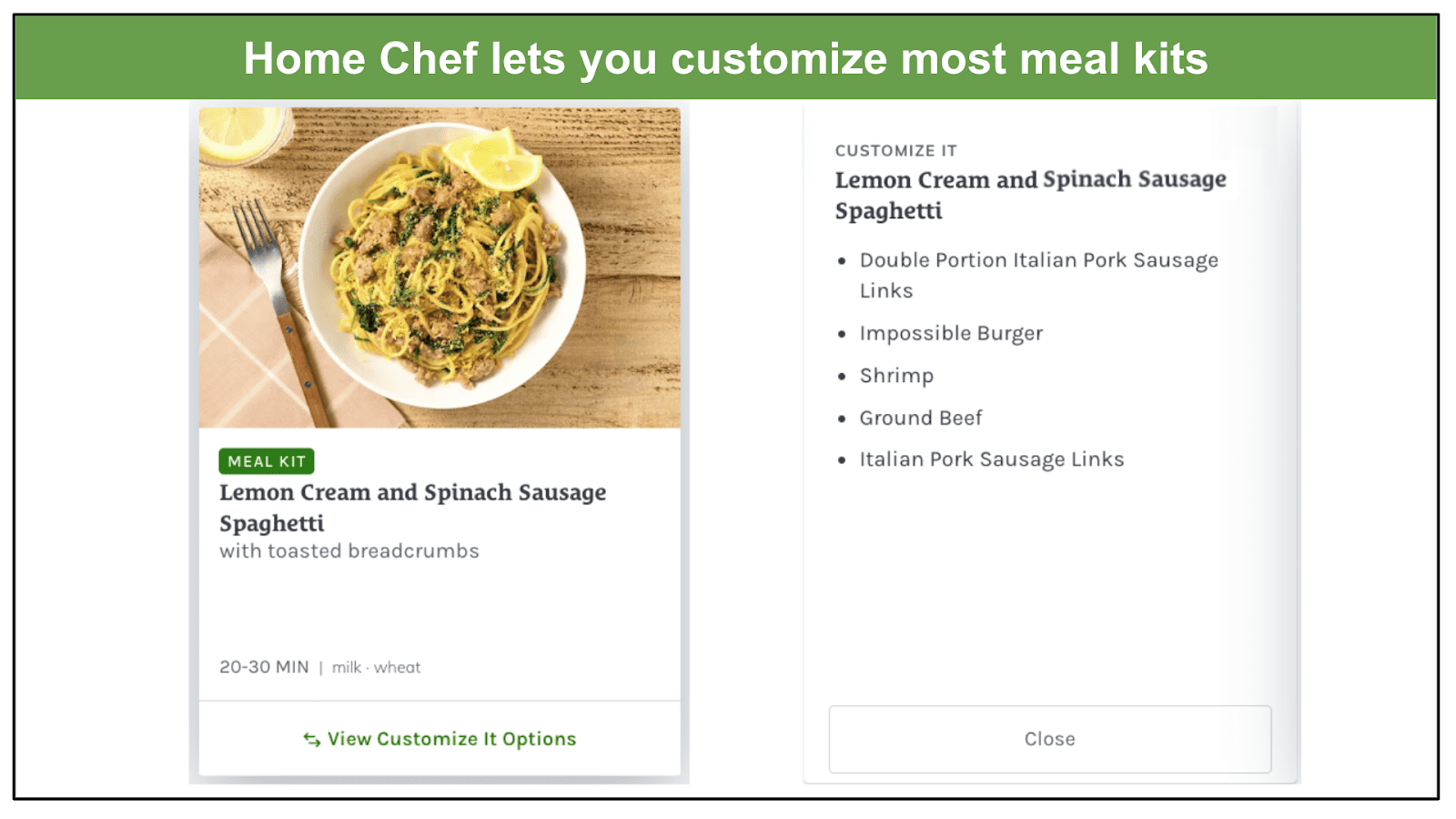Close the Customize It panel
Viewport: 1456px width, 819px height.
[1049, 739]
